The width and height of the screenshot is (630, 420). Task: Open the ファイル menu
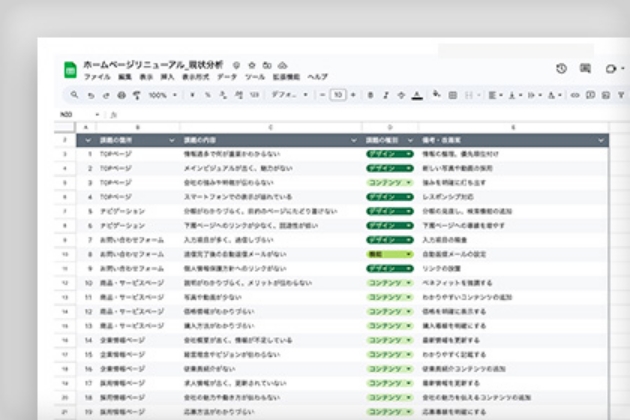tap(97, 77)
